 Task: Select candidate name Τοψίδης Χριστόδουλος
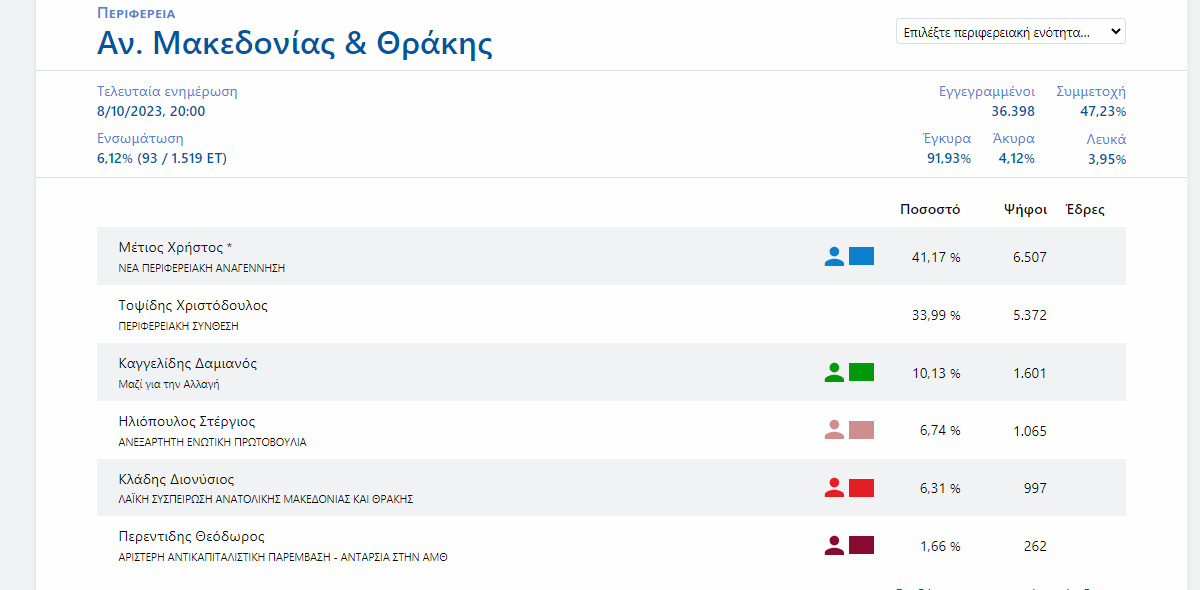point(193,305)
